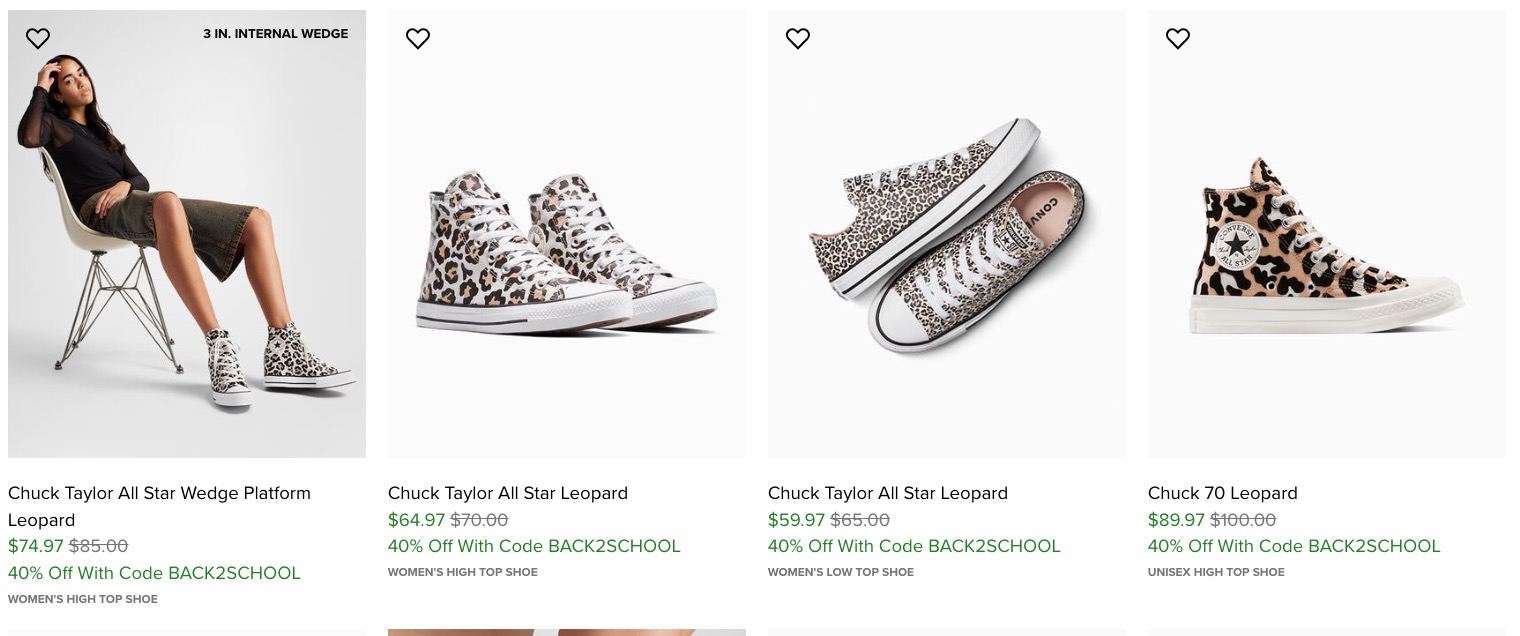This screenshot has height=636, width=1520.
Task: Click the UNISEX HIGH TOP SHOE label
Action: (1216, 573)
